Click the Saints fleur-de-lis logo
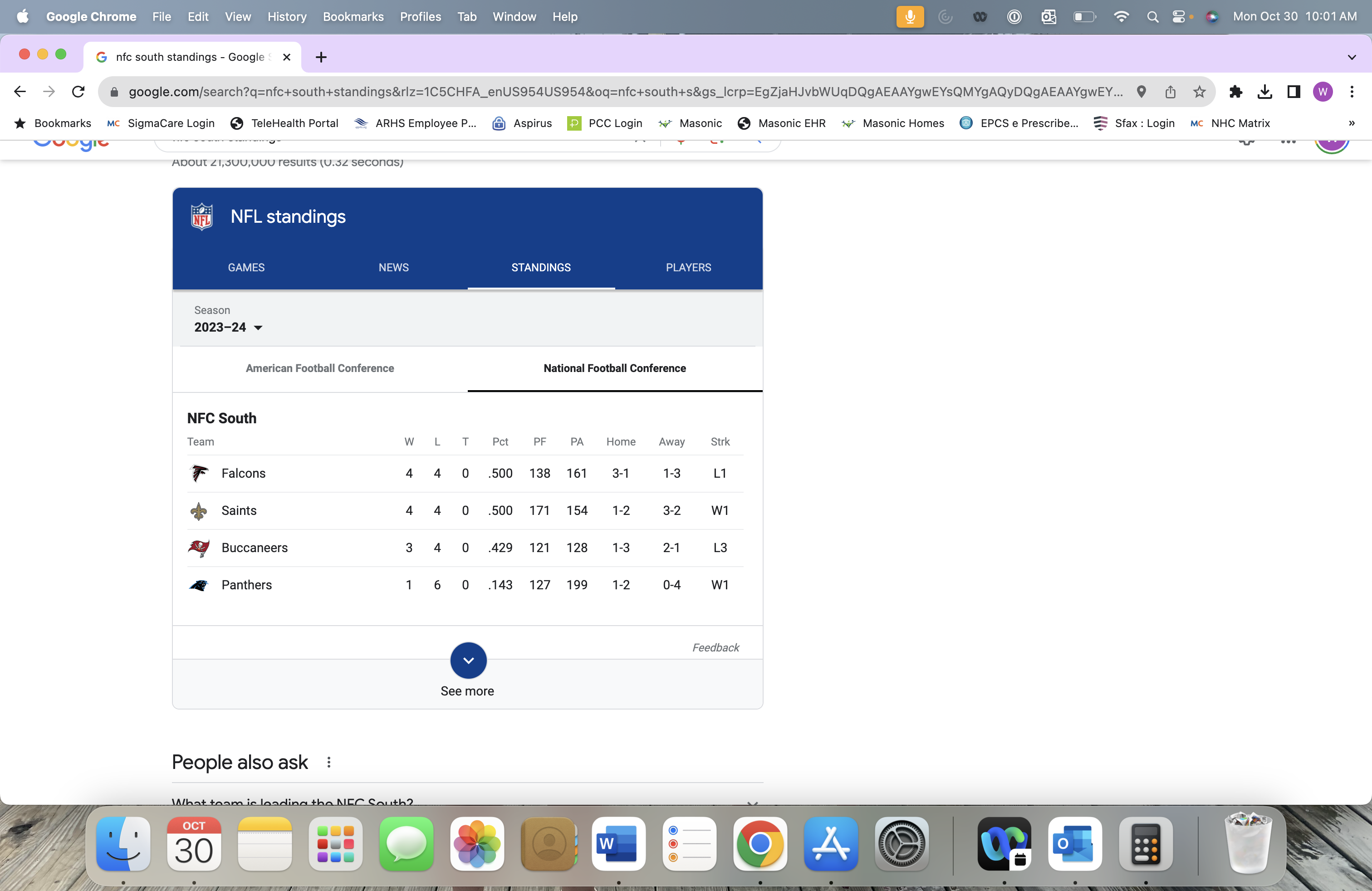 199,511
